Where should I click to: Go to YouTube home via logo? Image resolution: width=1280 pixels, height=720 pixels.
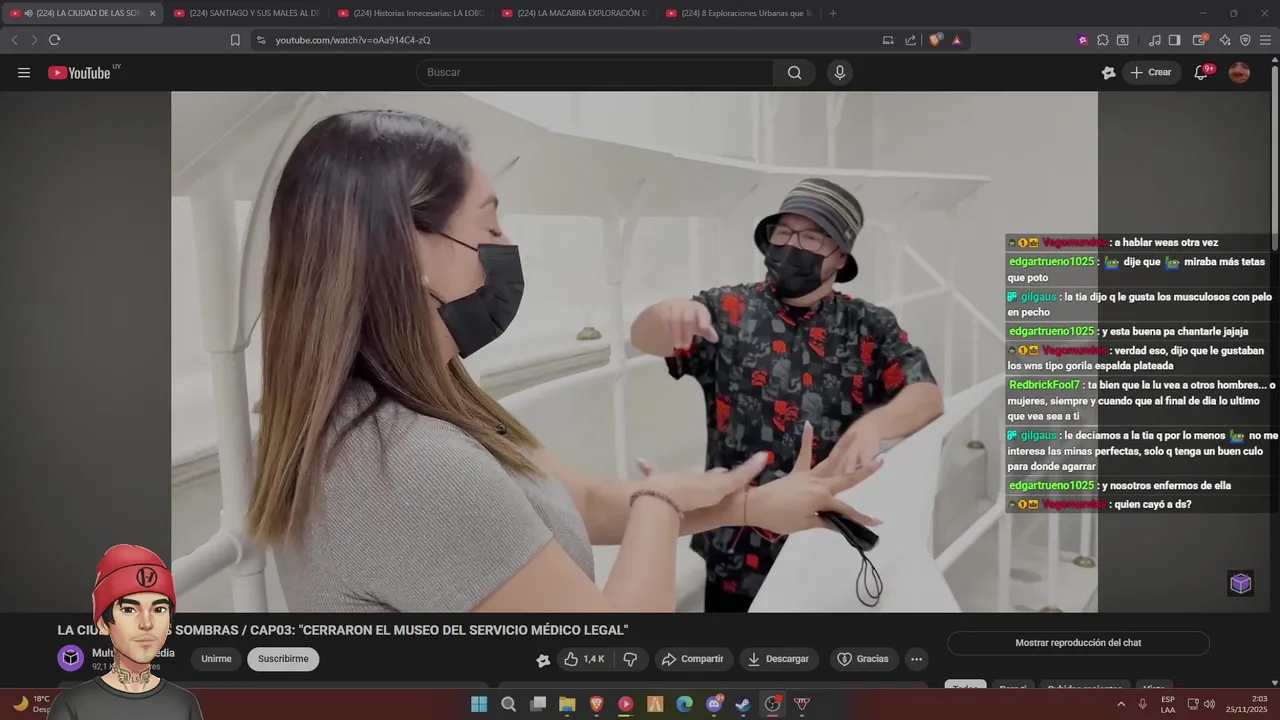coord(80,72)
